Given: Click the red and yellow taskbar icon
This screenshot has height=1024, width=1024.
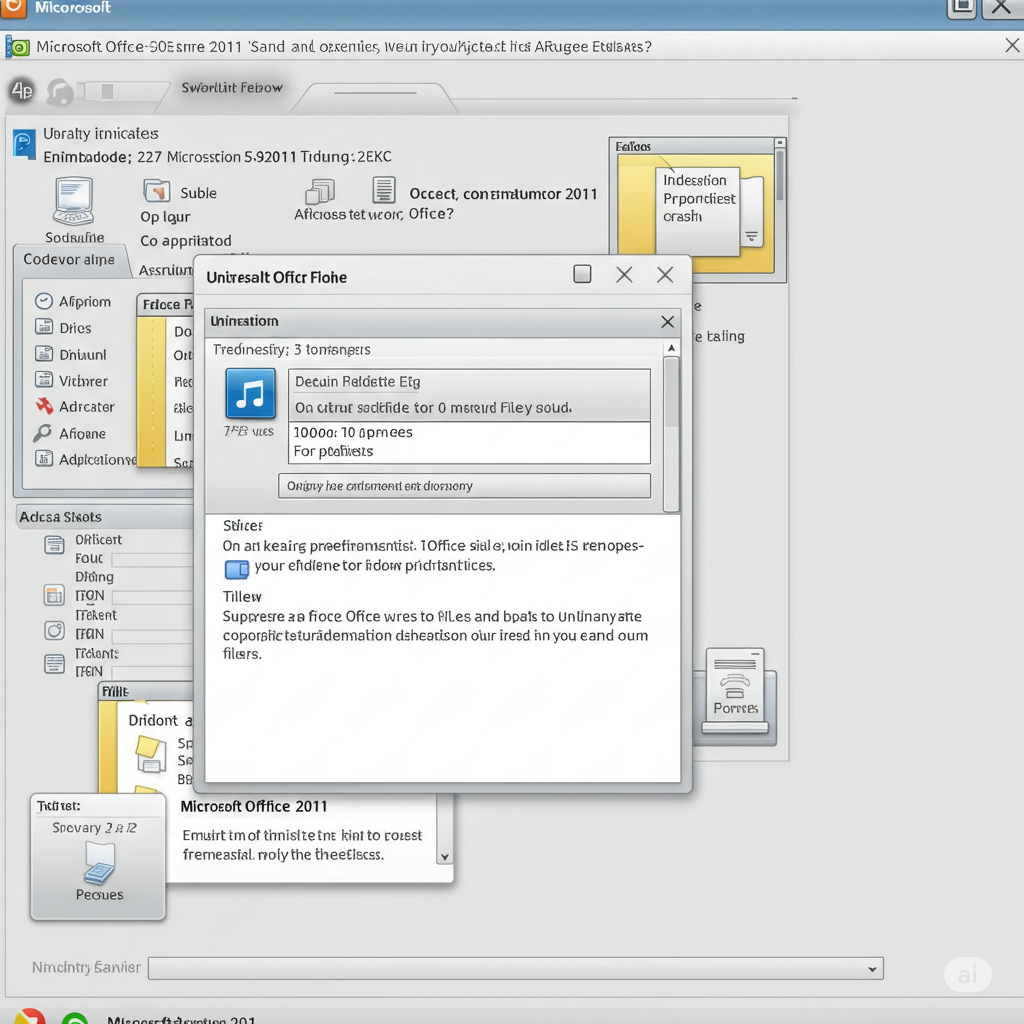Looking at the screenshot, I should [29, 1016].
